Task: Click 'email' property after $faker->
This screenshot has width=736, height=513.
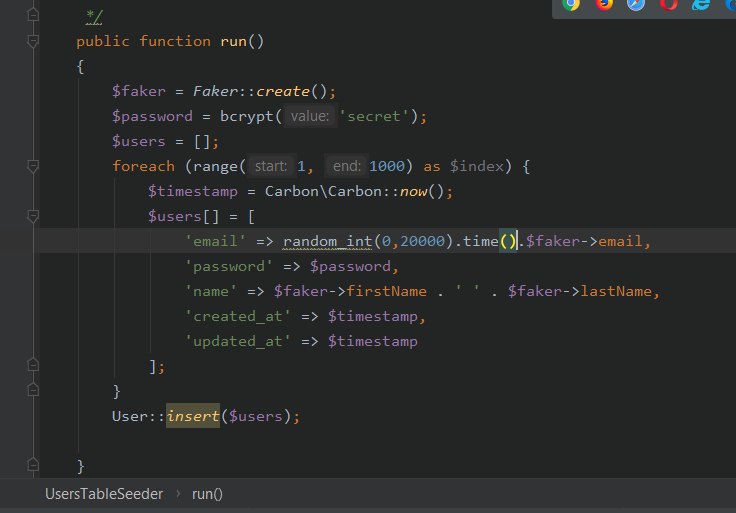Action: pyautogui.click(x=620, y=241)
